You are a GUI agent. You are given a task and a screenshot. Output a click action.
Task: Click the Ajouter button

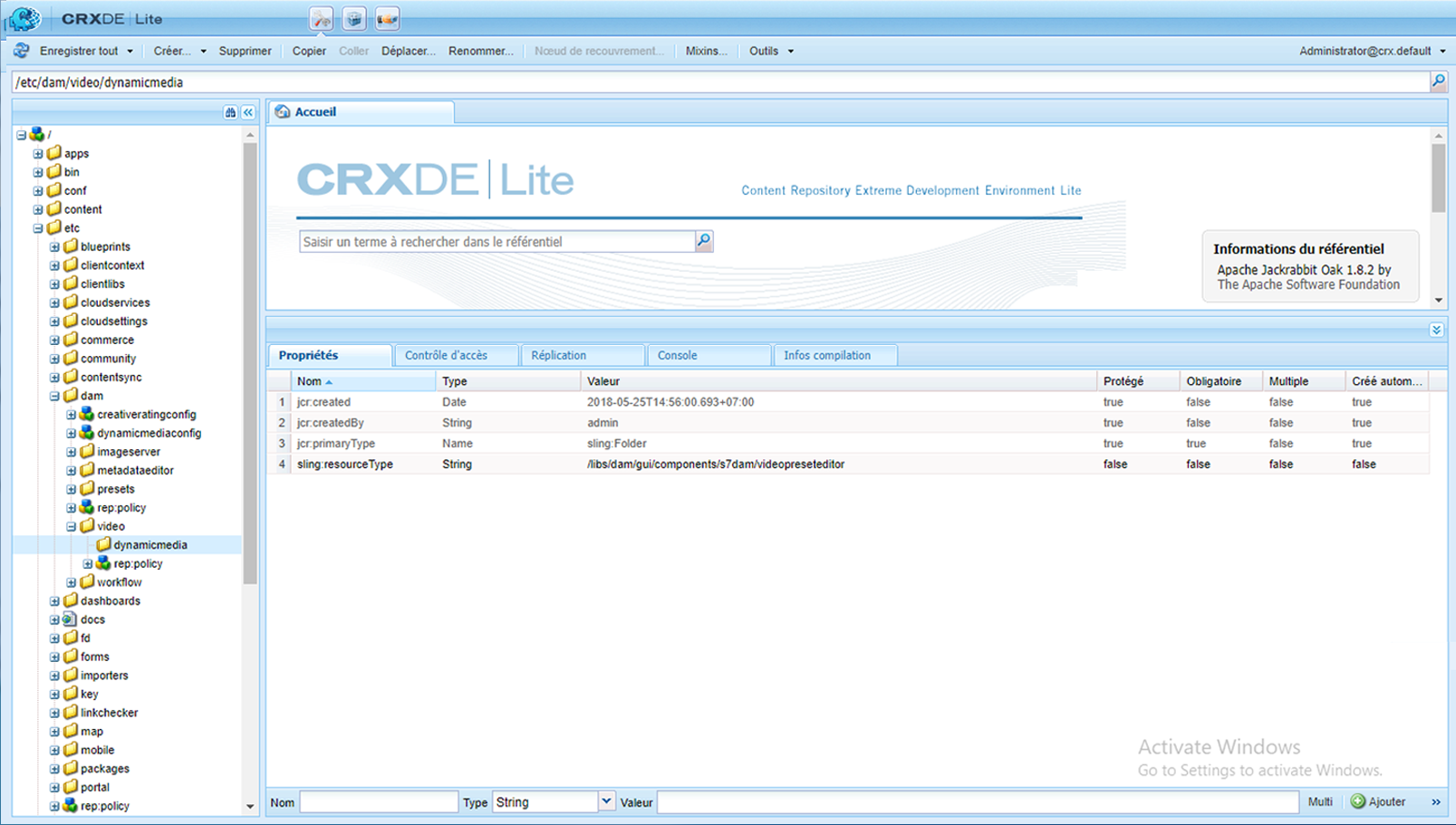coord(1378,801)
